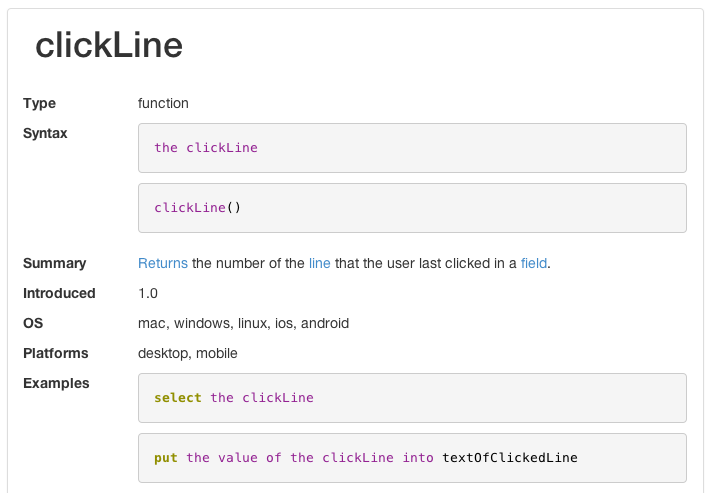Click the "put" keyword in the example
The height and width of the screenshot is (493, 714).
[x=166, y=458]
